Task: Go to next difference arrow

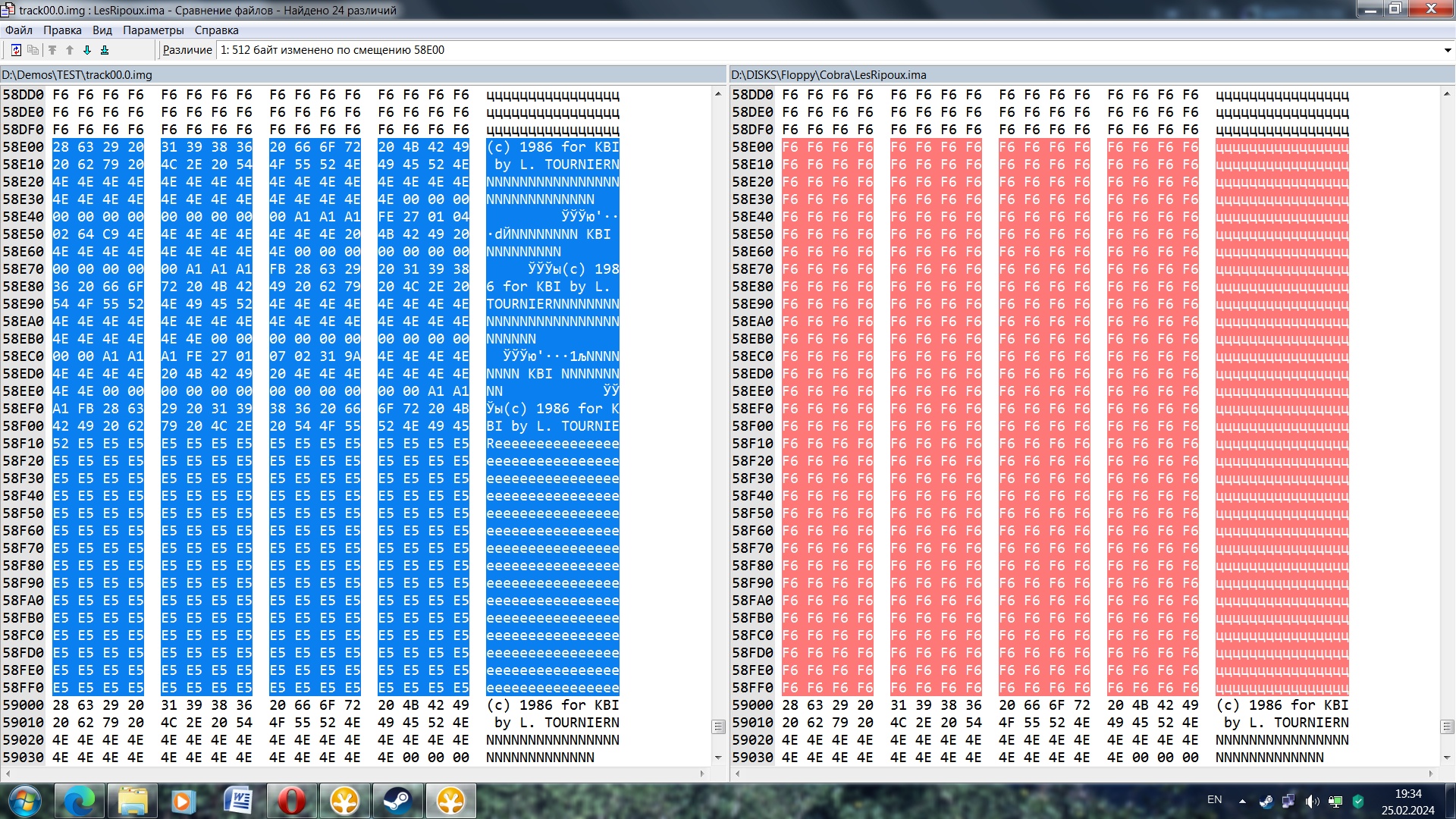Action: click(x=87, y=50)
